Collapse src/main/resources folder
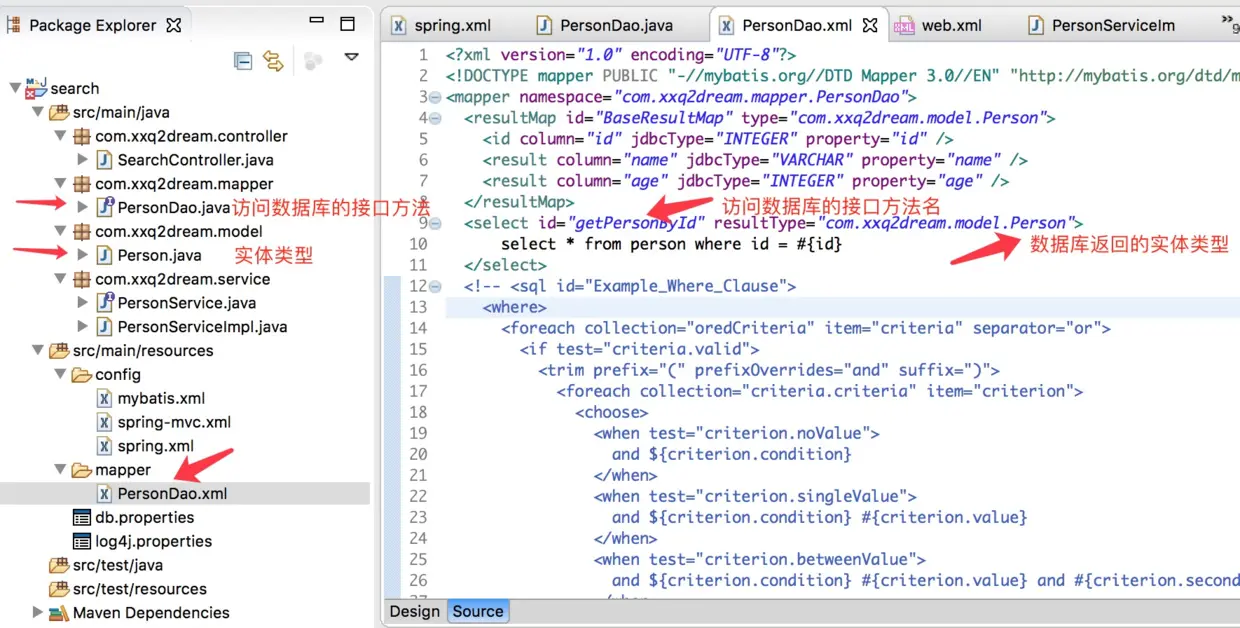Image resolution: width=1240 pixels, height=628 pixels. 38,351
